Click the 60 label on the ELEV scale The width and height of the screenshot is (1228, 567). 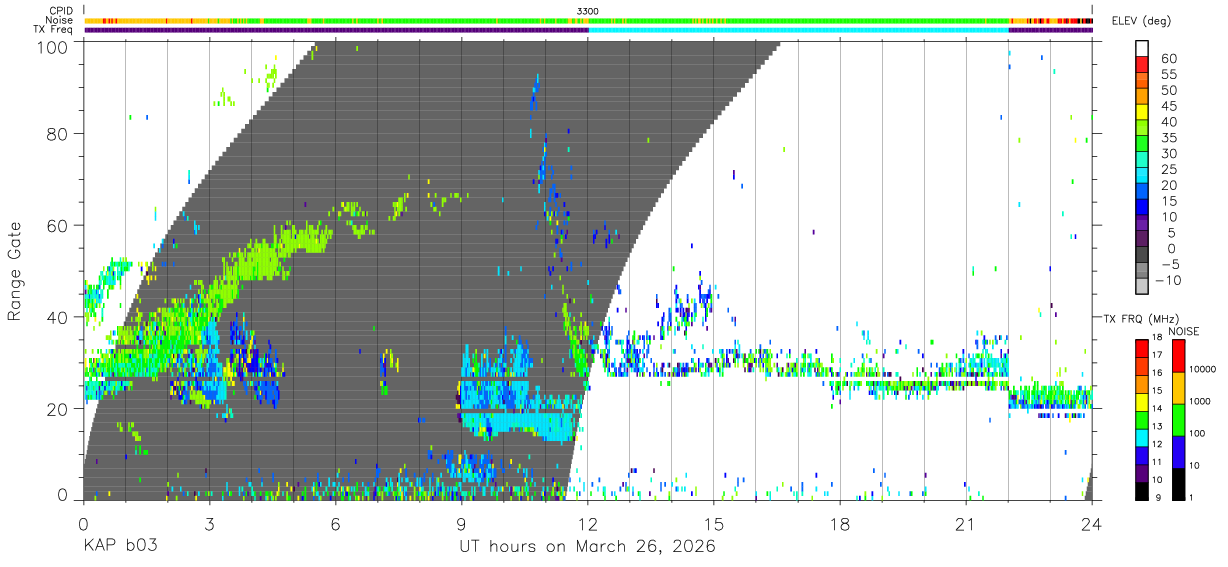[x=1169, y=58]
